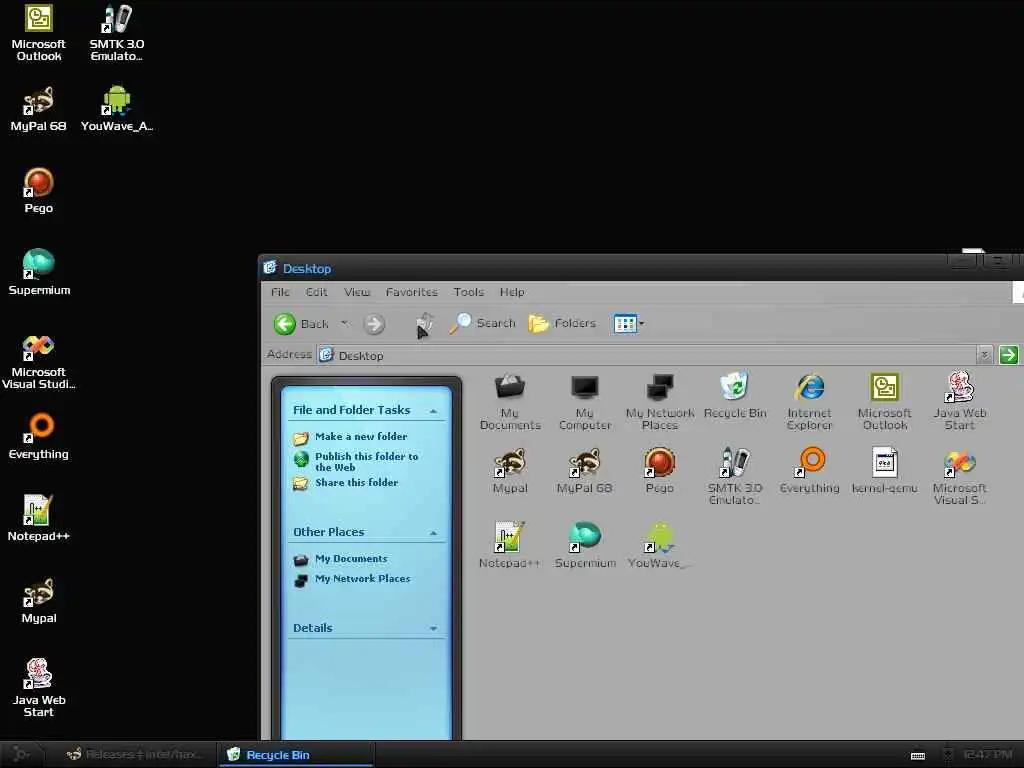Switch to Recycle Bin taskbar button
This screenshot has width=1024, height=768.
[296, 755]
